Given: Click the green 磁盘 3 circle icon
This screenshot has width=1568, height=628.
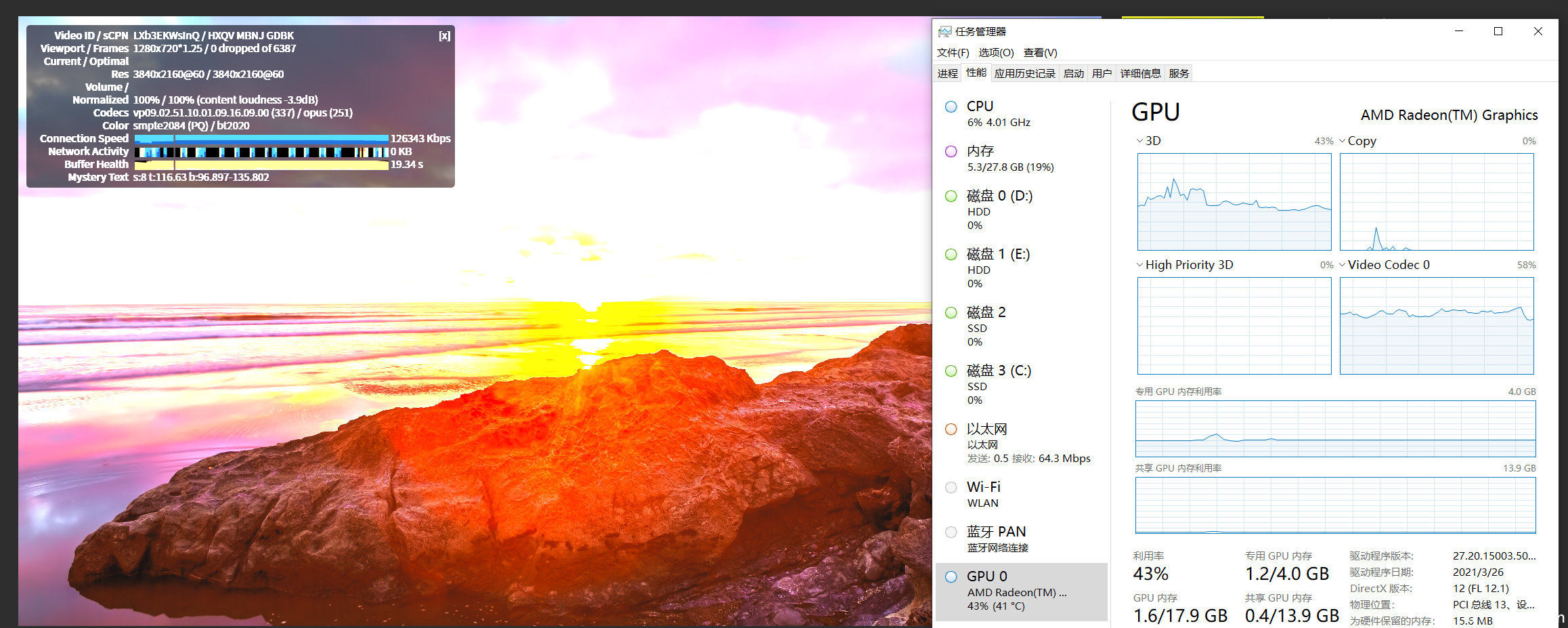Looking at the screenshot, I should pos(951,371).
